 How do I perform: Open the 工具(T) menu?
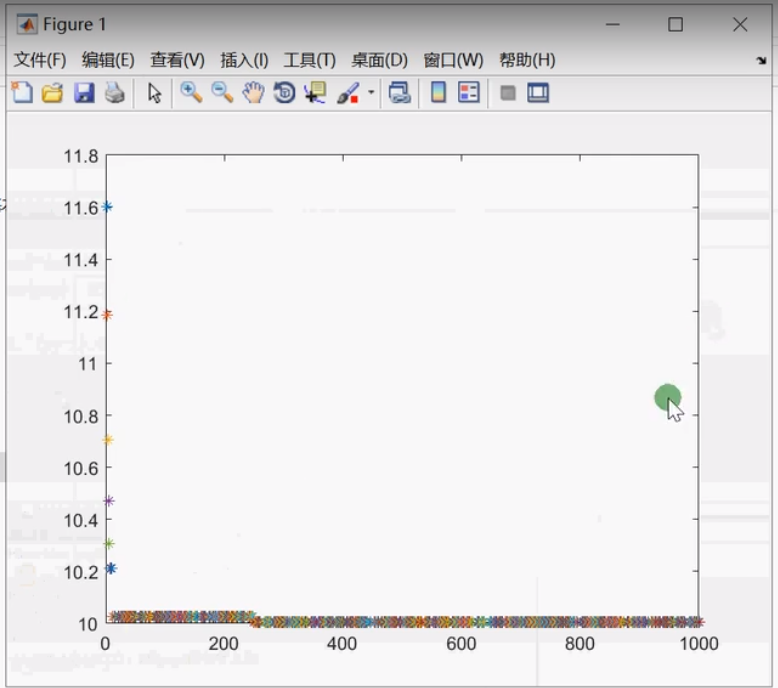(310, 60)
